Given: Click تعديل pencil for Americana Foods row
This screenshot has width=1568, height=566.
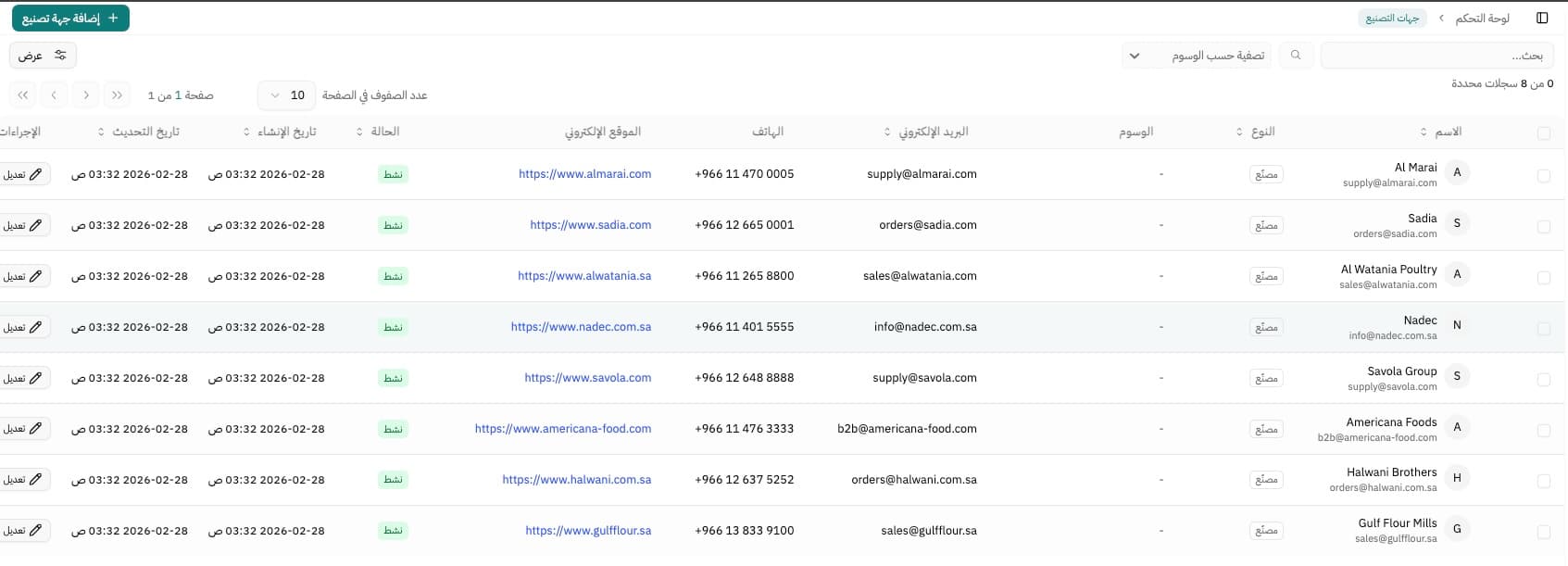Looking at the screenshot, I should click(x=23, y=429).
